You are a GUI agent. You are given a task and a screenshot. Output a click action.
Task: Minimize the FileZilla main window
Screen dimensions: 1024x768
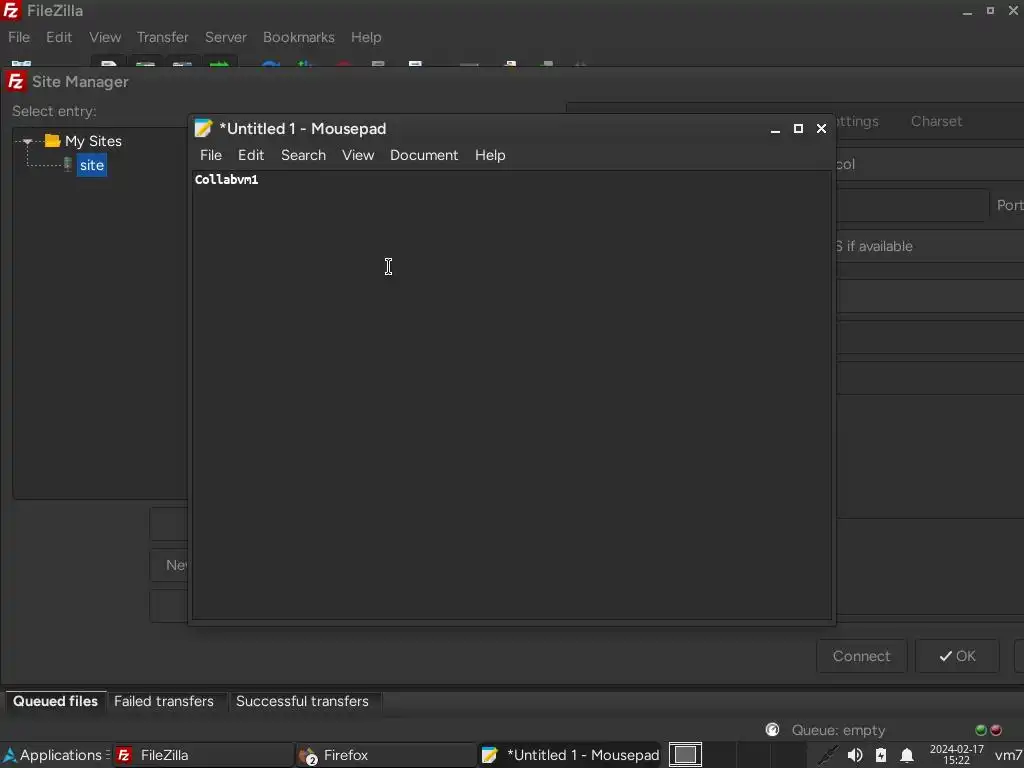(x=967, y=11)
